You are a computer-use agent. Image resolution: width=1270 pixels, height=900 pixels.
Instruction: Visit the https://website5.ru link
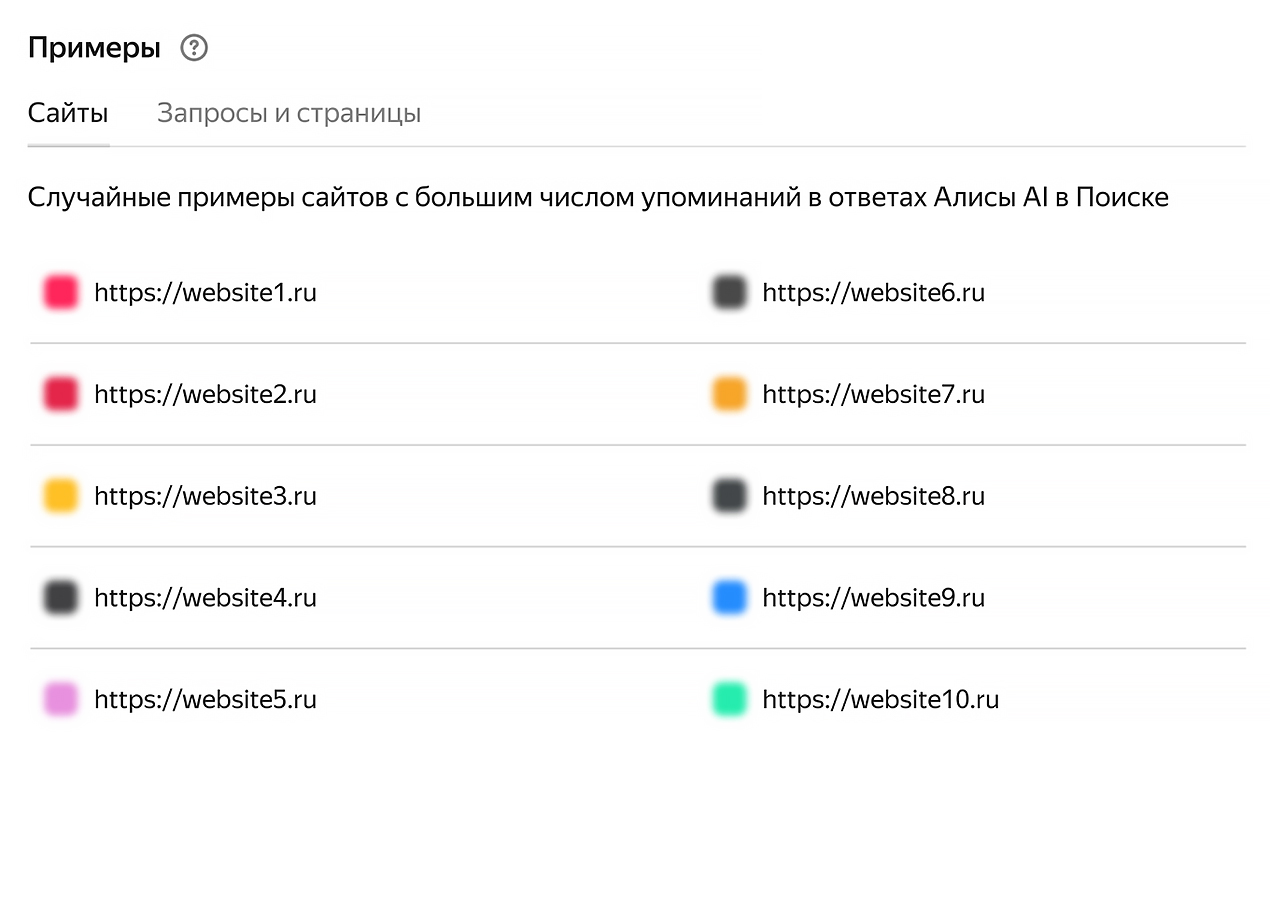pos(205,699)
